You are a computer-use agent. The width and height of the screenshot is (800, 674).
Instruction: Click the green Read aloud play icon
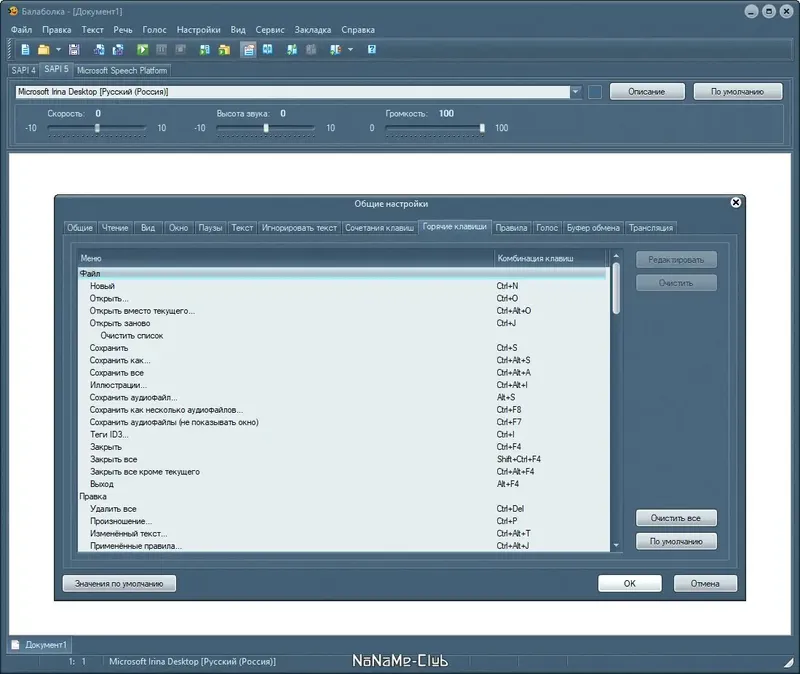click(x=142, y=49)
